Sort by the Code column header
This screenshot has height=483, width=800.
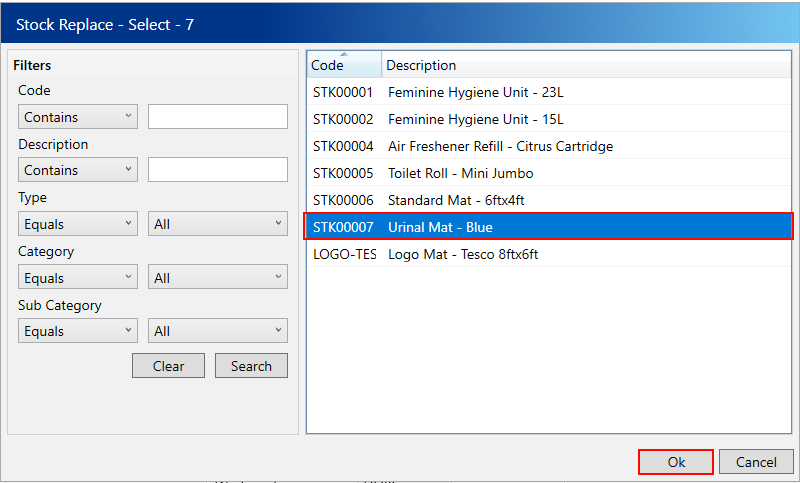click(343, 65)
